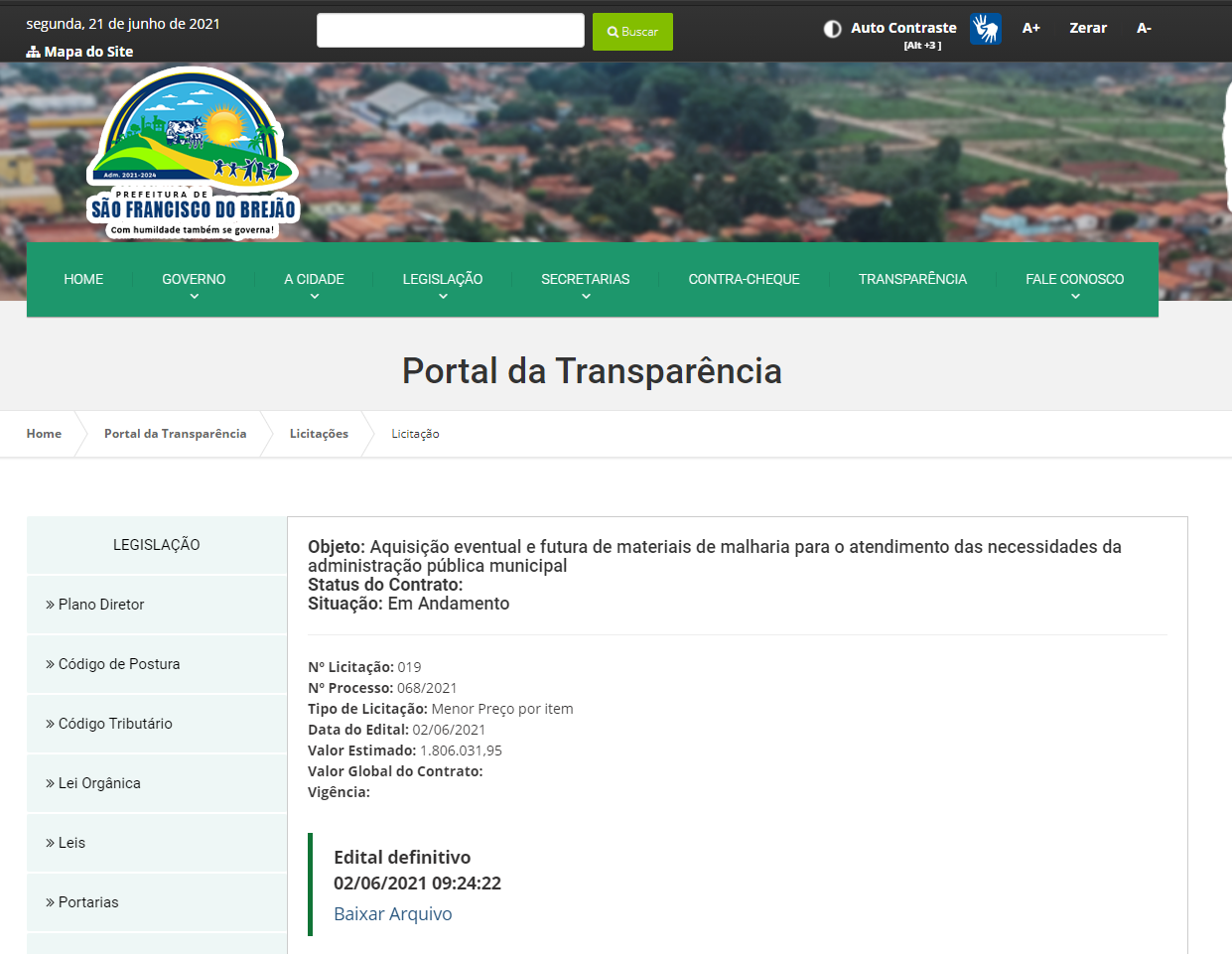Click the Licitações breadcrumb
The height and width of the screenshot is (954, 1232).
(319, 434)
